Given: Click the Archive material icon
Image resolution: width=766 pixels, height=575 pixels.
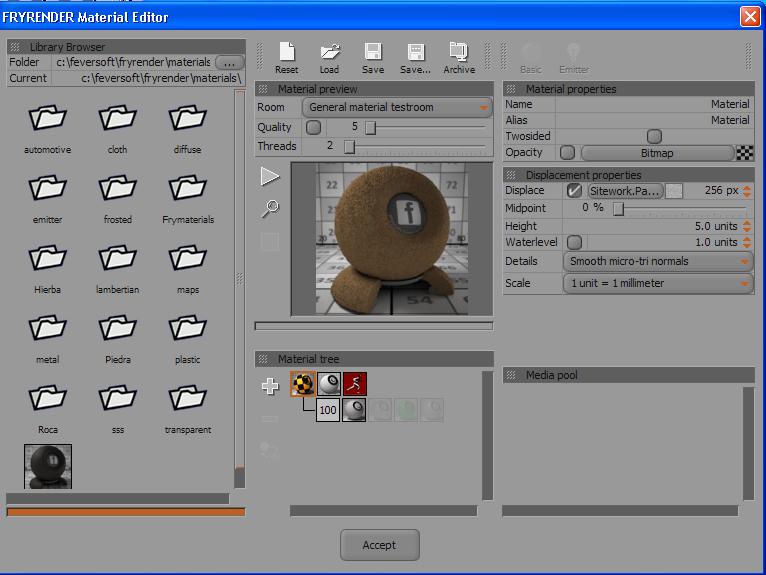Looking at the screenshot, I should pos(459,58).
